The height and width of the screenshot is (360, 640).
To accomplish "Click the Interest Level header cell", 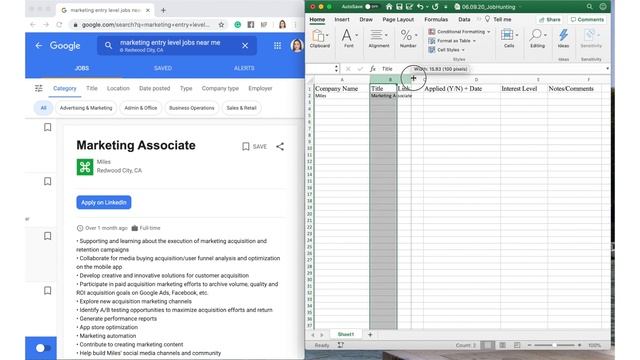I will [524, 89].
